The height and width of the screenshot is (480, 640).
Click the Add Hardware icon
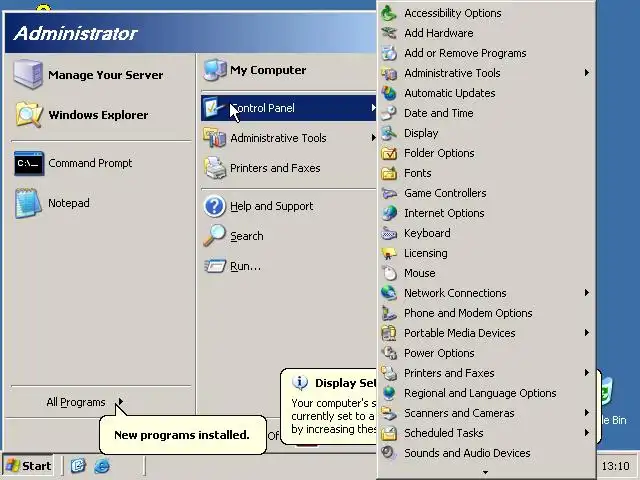tap(389, 33)
